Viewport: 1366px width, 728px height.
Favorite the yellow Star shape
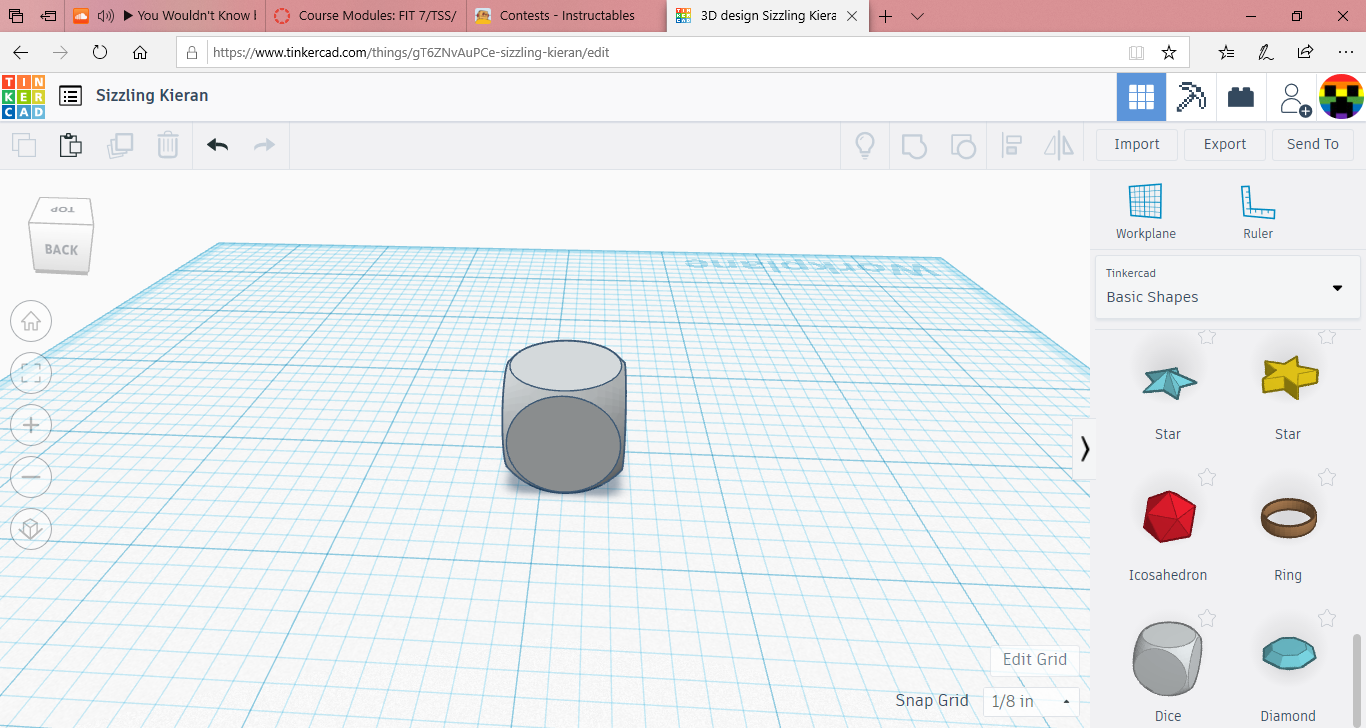point(1327,337)
